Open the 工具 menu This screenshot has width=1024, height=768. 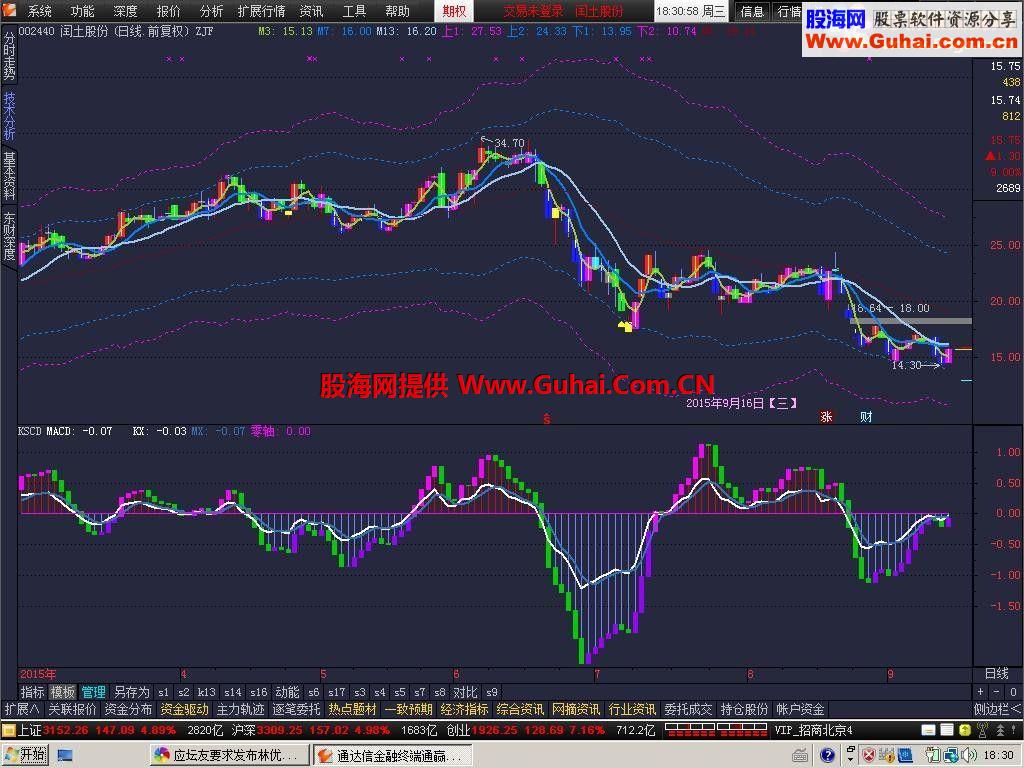click(x=355, y=11)
